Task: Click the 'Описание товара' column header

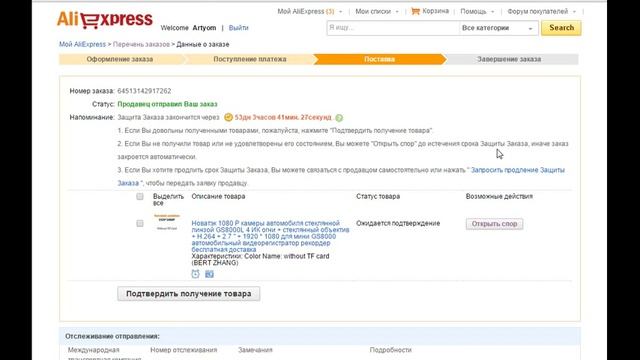Action: [218, 196]
